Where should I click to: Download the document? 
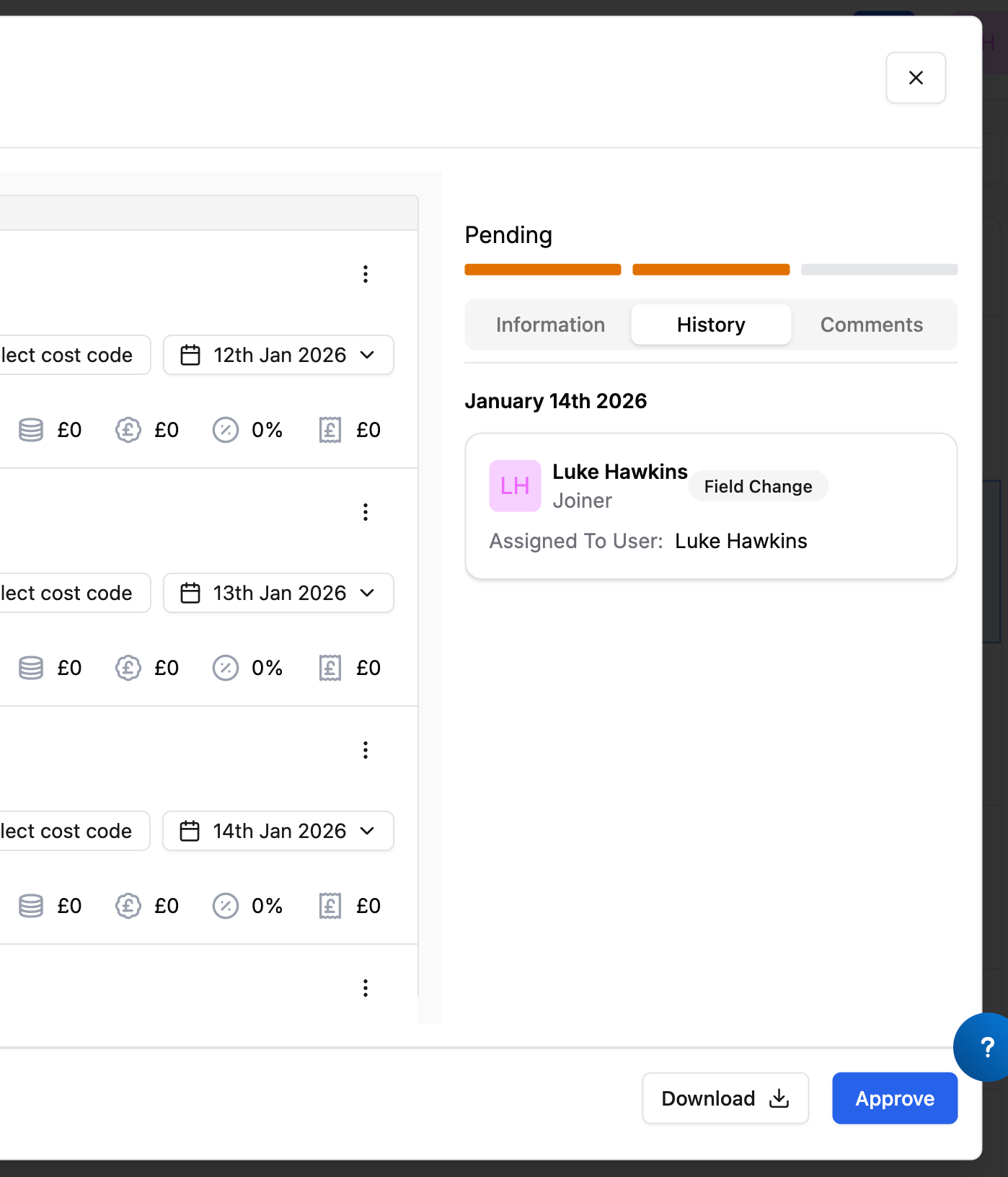[x=725, y=1098]
